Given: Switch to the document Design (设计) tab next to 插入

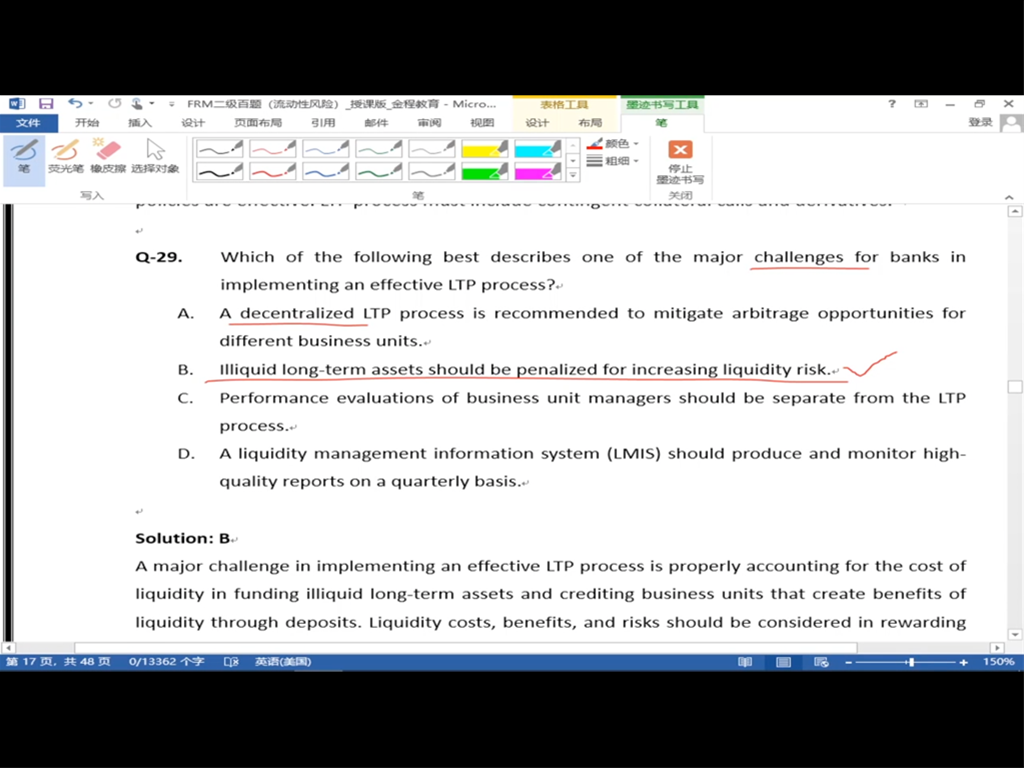Looking at the screenshot, I should tap(193, 123).
